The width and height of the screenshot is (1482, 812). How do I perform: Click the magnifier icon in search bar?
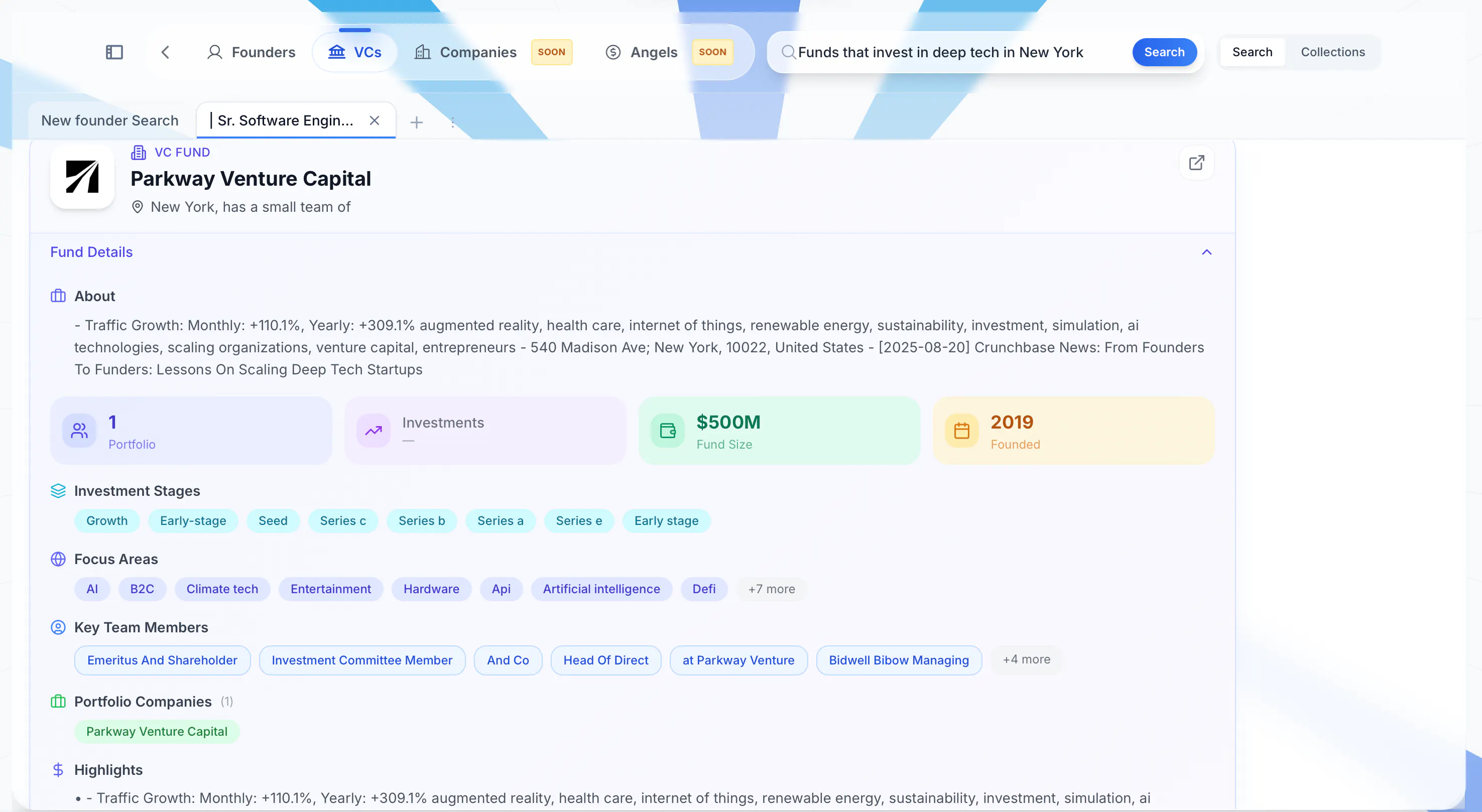point(788,52)
